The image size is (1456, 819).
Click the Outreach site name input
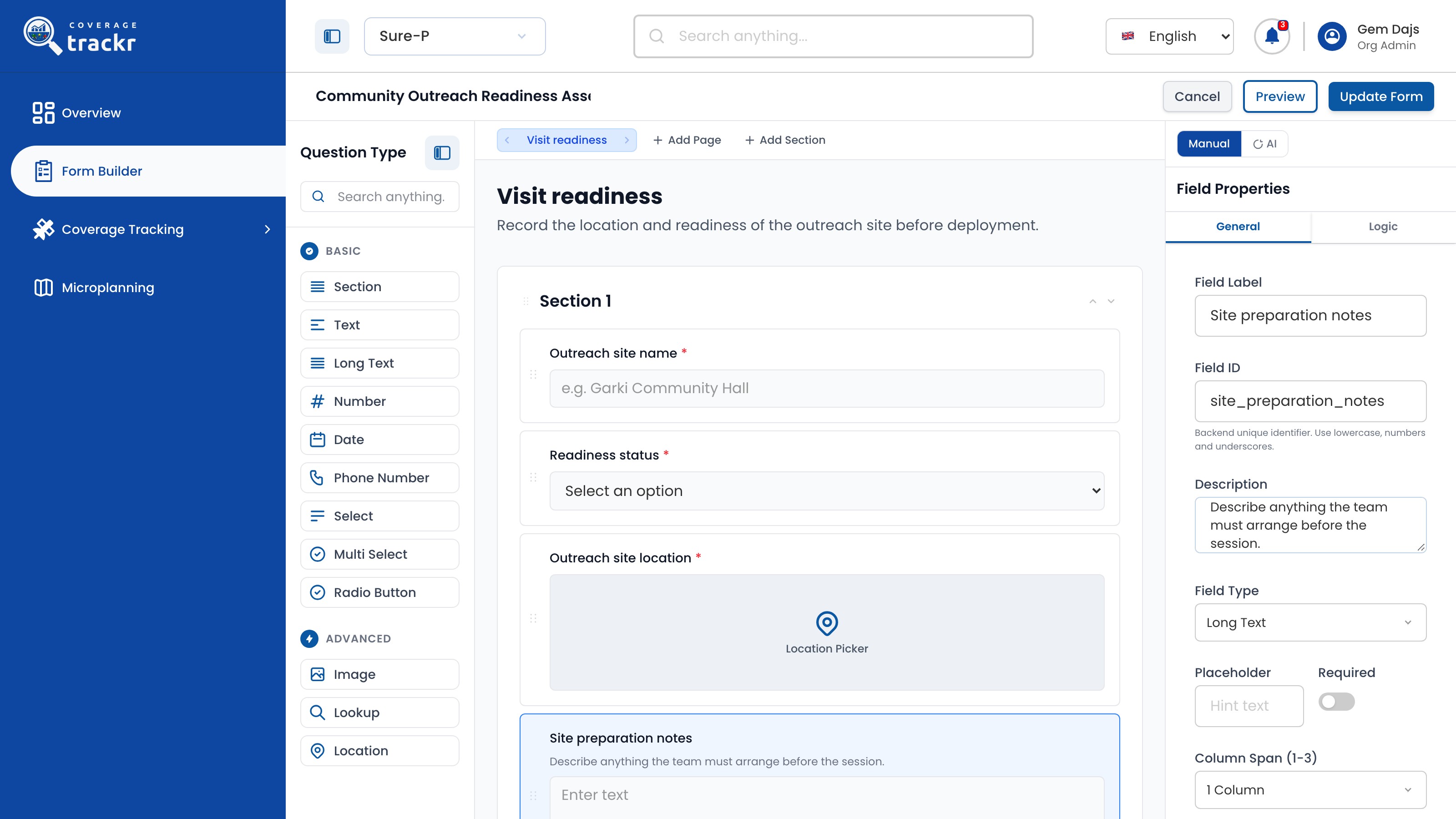click(x=827, y=388)
